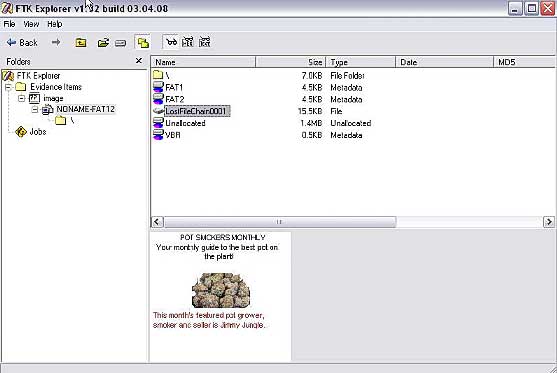Click the horizontal scrollbar thumb
This screenshot has width=557, height=373.
280,222
